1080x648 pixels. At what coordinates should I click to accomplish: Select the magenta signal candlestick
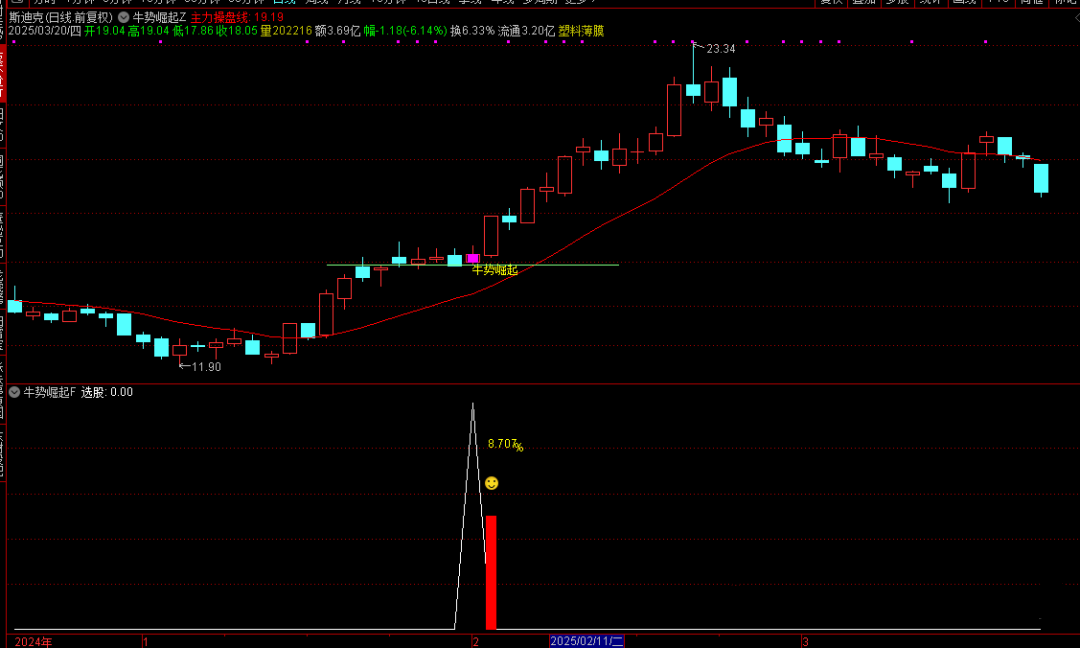473,259
